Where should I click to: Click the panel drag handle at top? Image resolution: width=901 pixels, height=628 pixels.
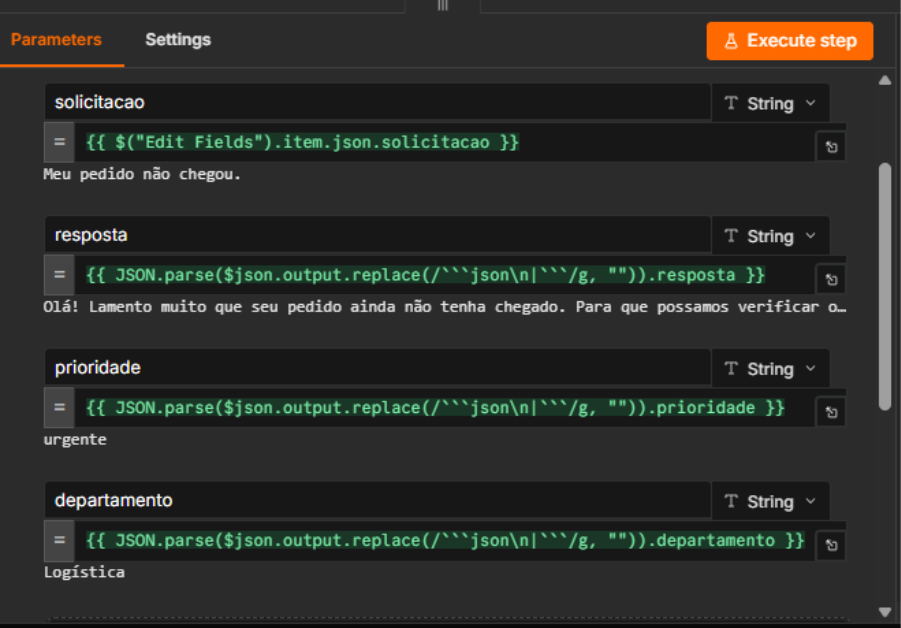coord(442,5)
